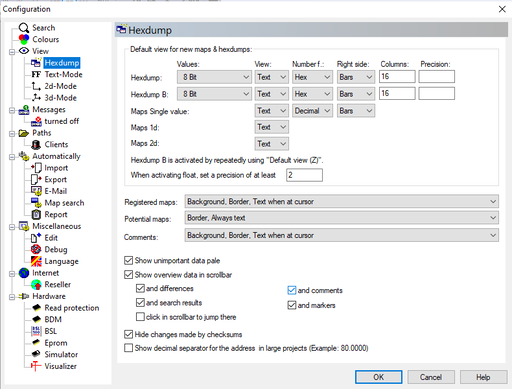Viewport: 512px width, 389px height.
Task: Select the Colours RGB circles icon
Action: (x=24, y=39)
